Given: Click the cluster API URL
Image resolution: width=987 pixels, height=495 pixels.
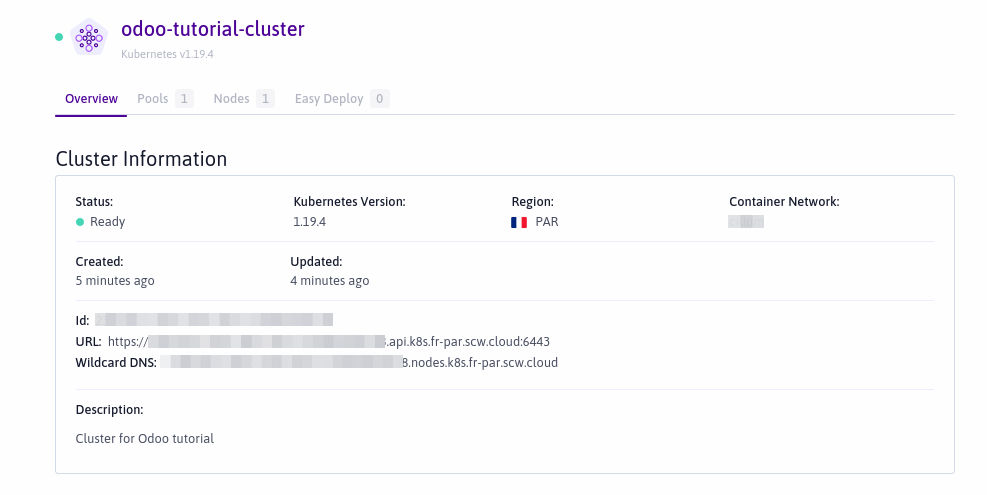Looking at the screenshot, I should 329,341.
